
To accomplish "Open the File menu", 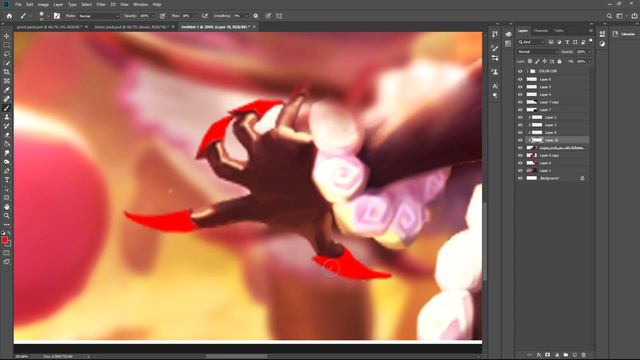I will coord(18,4).
